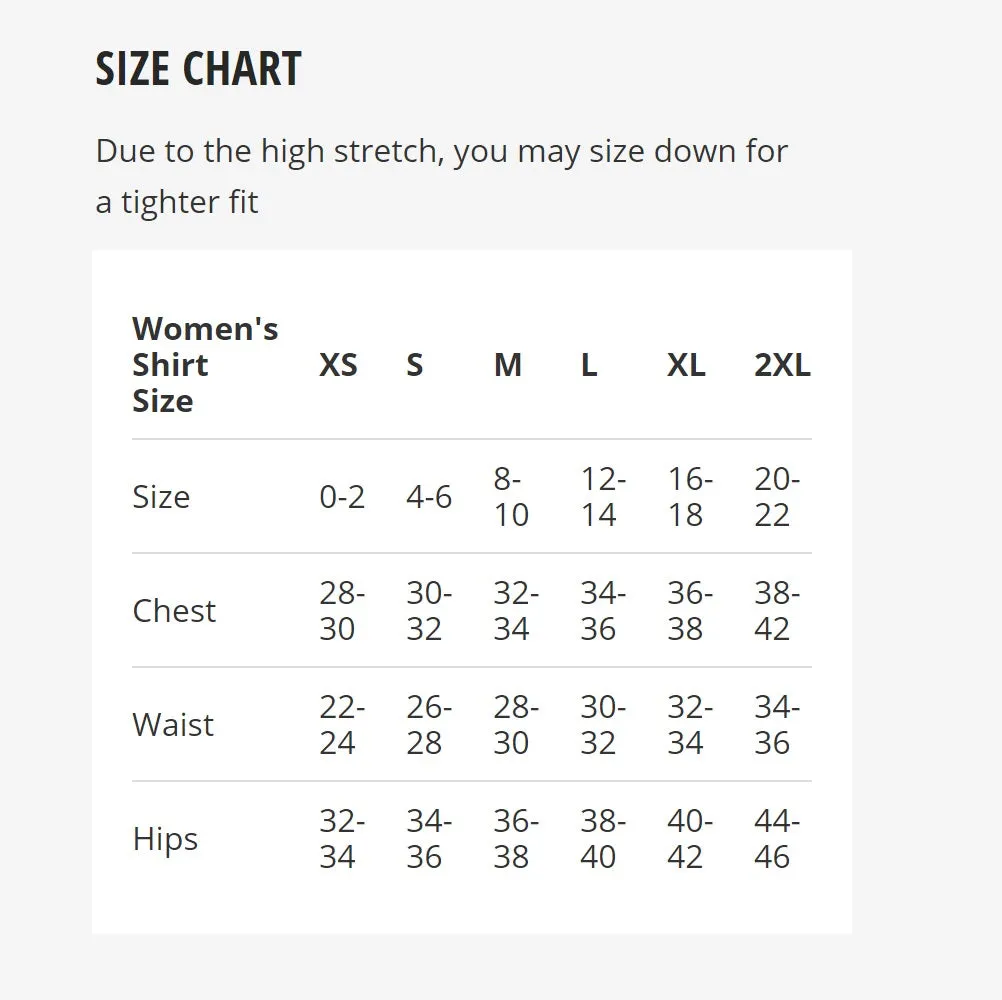Select the M column header
Screen dimensions: 1002x1000
pyautogui.click(x=508, y=365)
